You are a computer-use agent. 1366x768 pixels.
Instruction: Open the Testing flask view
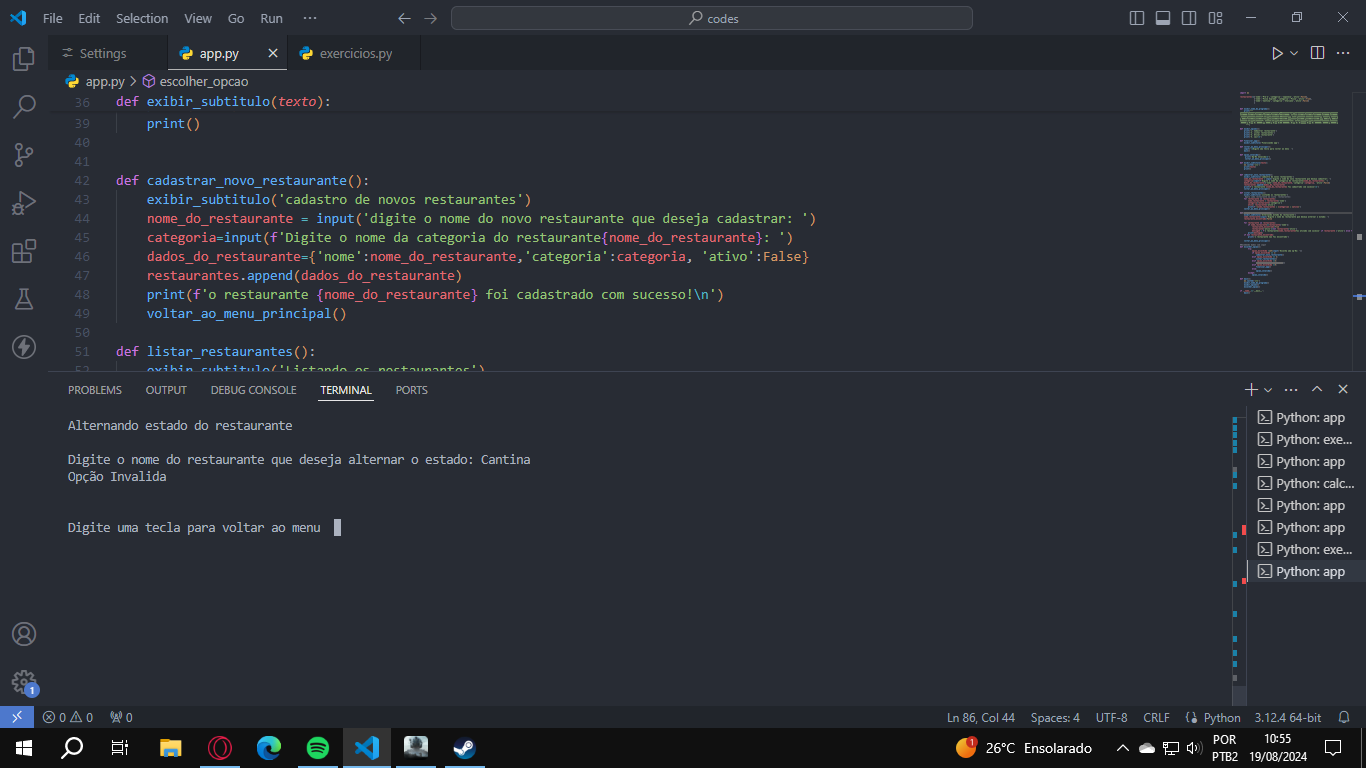pos(24,299)
